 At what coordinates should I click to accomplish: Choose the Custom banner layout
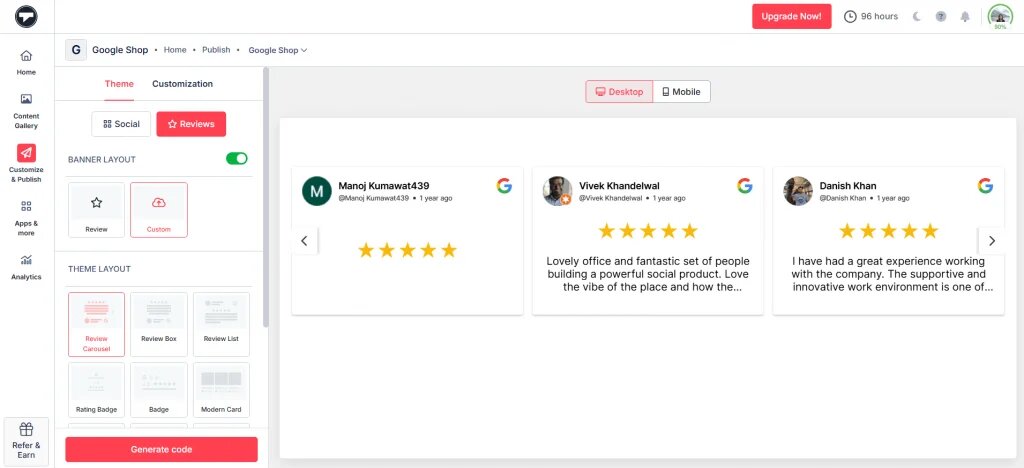(159, 210)
